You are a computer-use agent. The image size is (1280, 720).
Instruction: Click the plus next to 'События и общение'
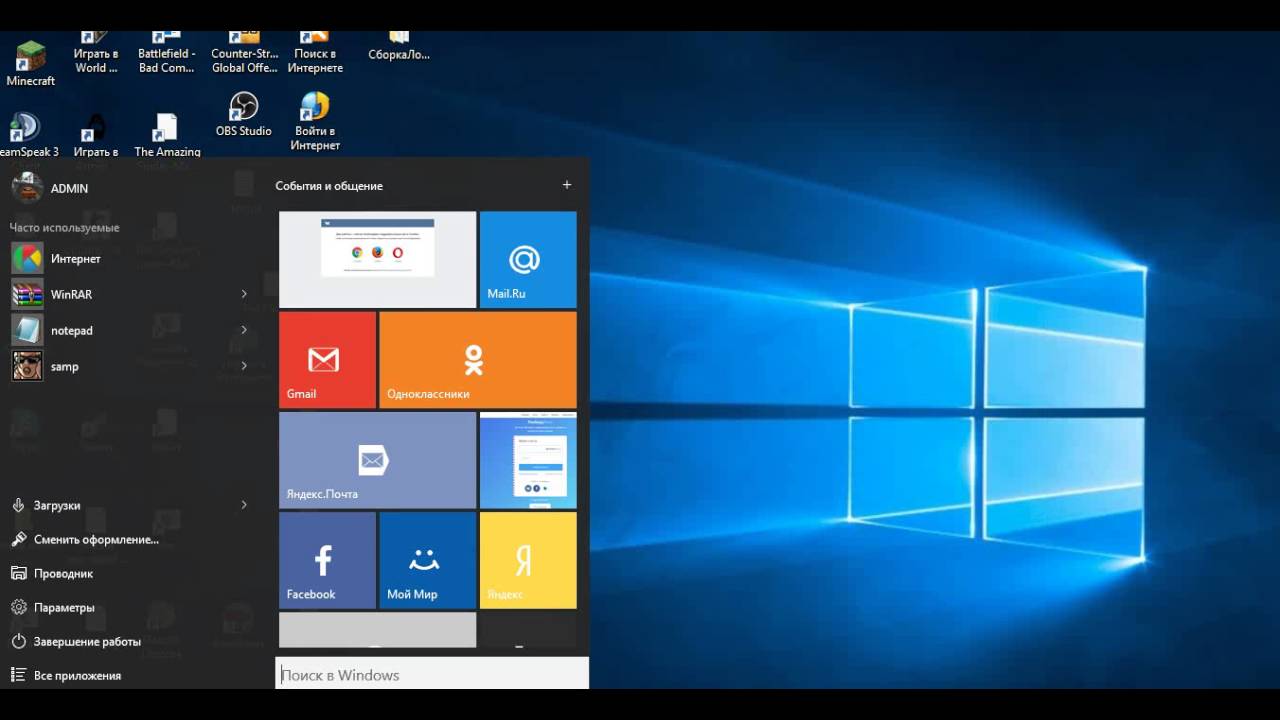[x=567, y=185]
